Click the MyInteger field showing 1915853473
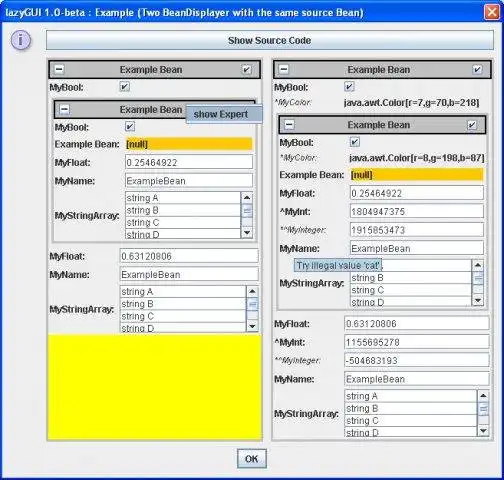This screenshot has height=480, width=504. [417, 230]
